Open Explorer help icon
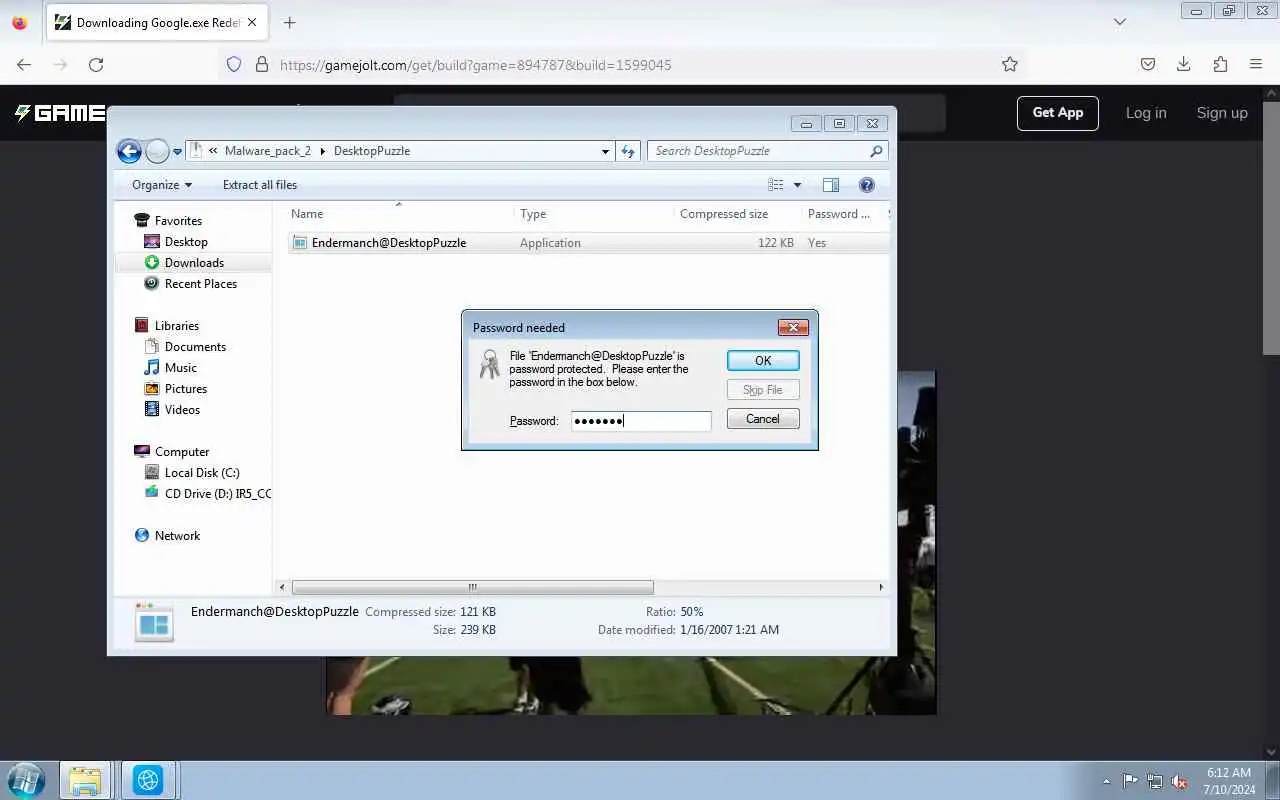This screenshot has height=800, width=1280. pyautogui.click(x=867, y=185)
